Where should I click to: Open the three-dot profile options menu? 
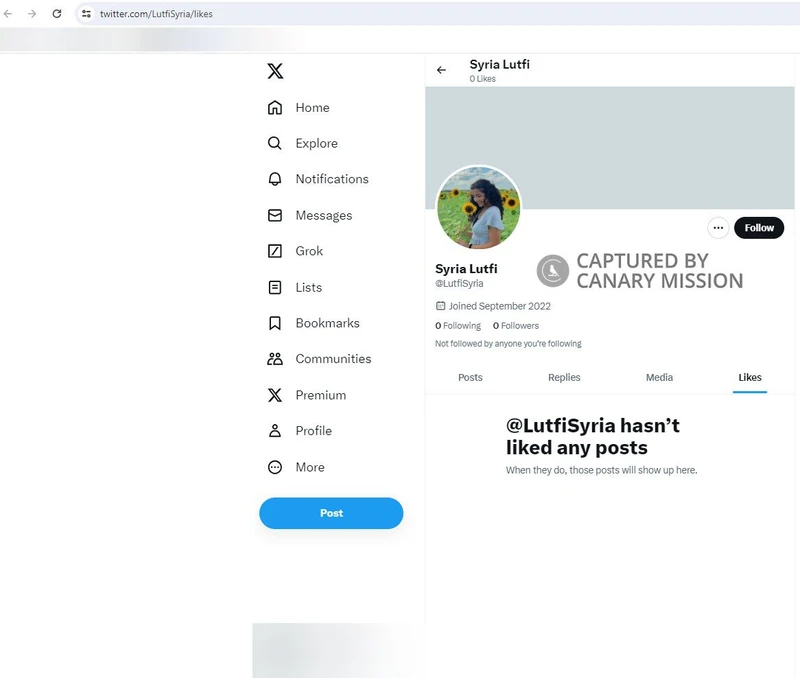point(718,228)
